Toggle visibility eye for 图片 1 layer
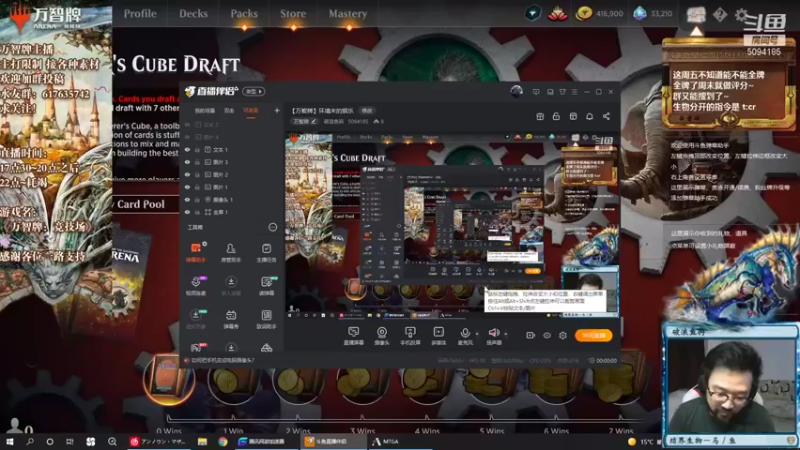The width and height of the screenshot is (800, 450). click(187, 187)
